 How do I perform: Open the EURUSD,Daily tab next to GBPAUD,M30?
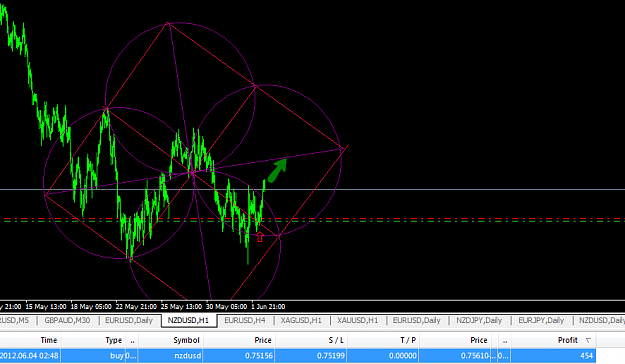tap(129, 320)
